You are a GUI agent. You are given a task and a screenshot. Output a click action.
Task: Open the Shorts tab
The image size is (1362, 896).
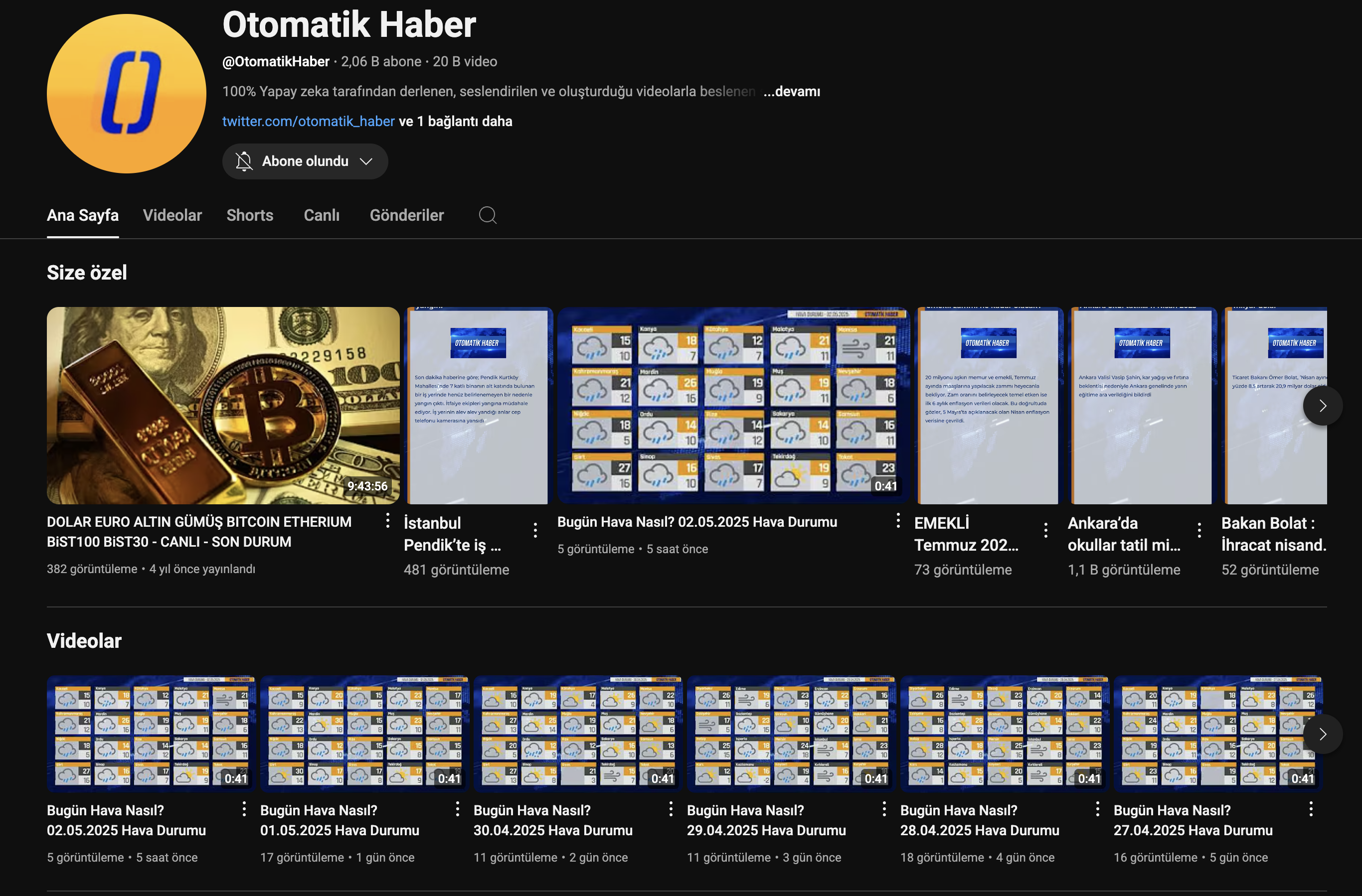click(249, 215)
